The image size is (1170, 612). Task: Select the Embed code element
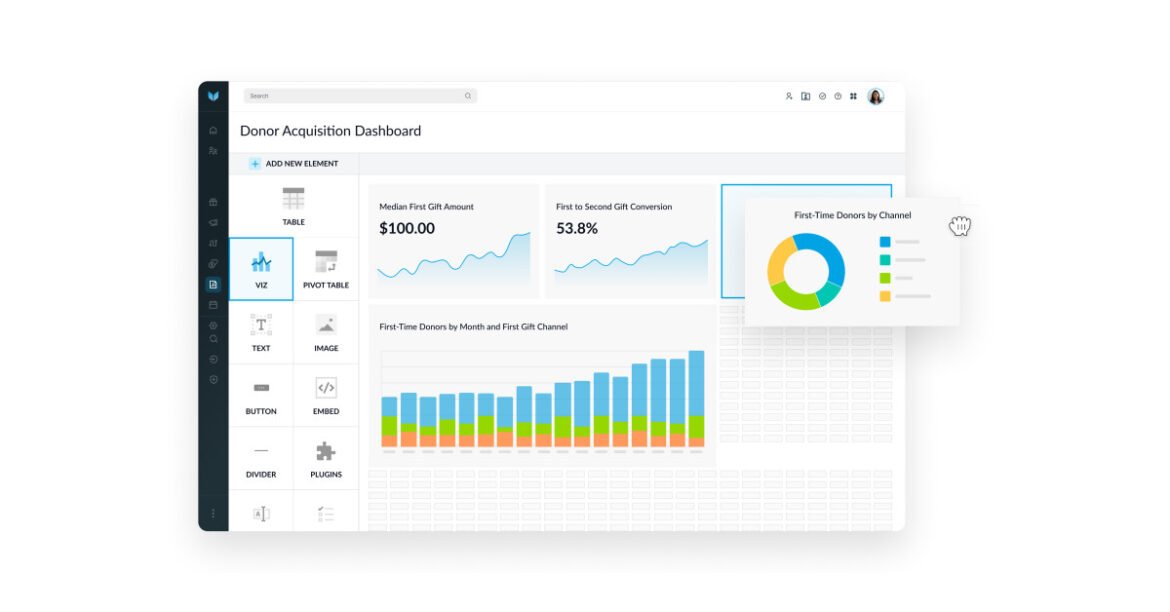point(326,394)
